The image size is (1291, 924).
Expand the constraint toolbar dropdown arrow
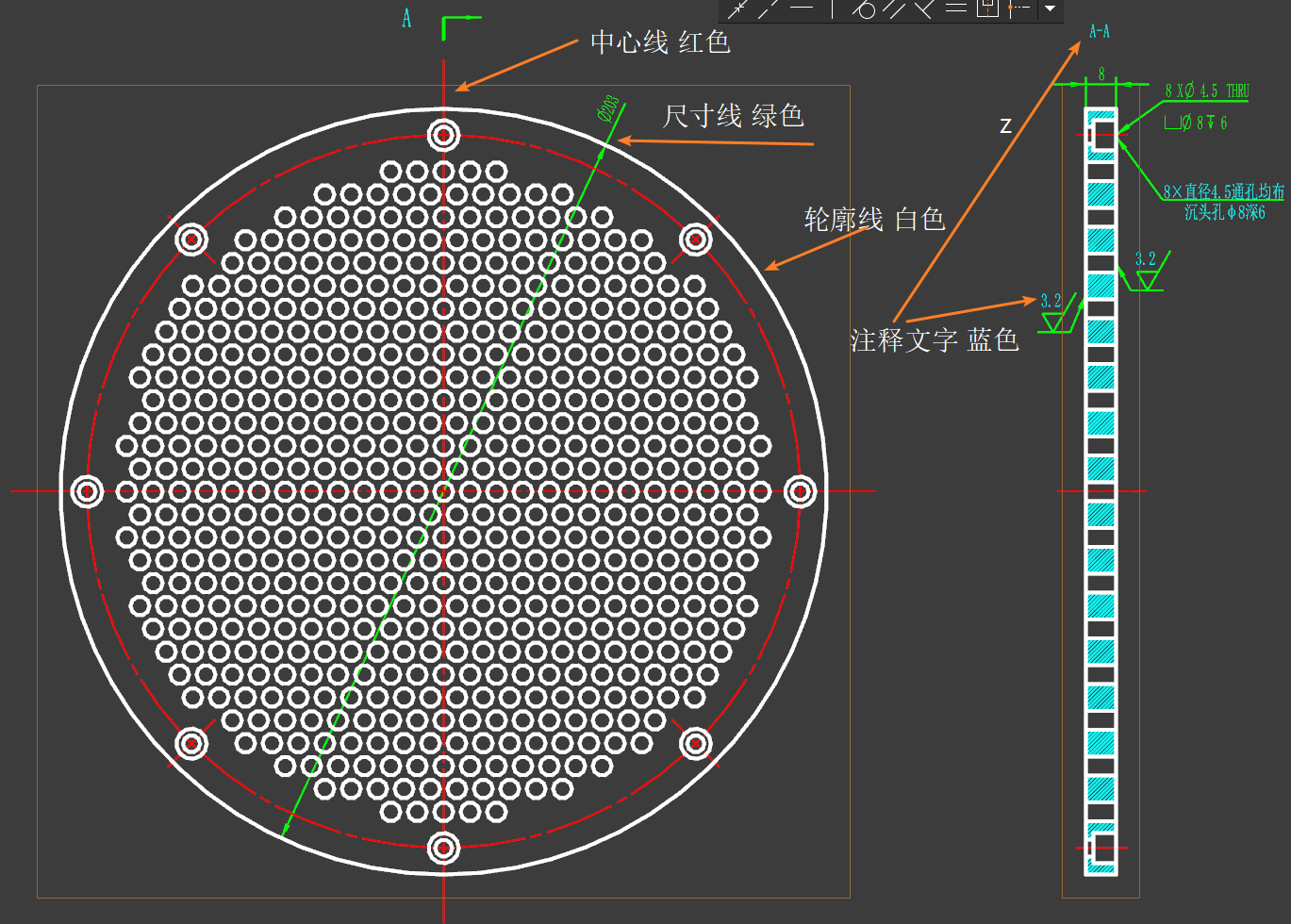[1050, 9]
